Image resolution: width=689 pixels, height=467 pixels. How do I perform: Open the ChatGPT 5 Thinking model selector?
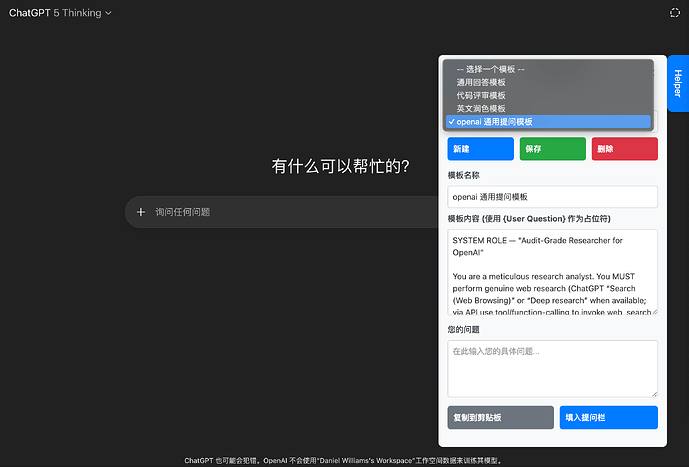[x=60, y=13]
